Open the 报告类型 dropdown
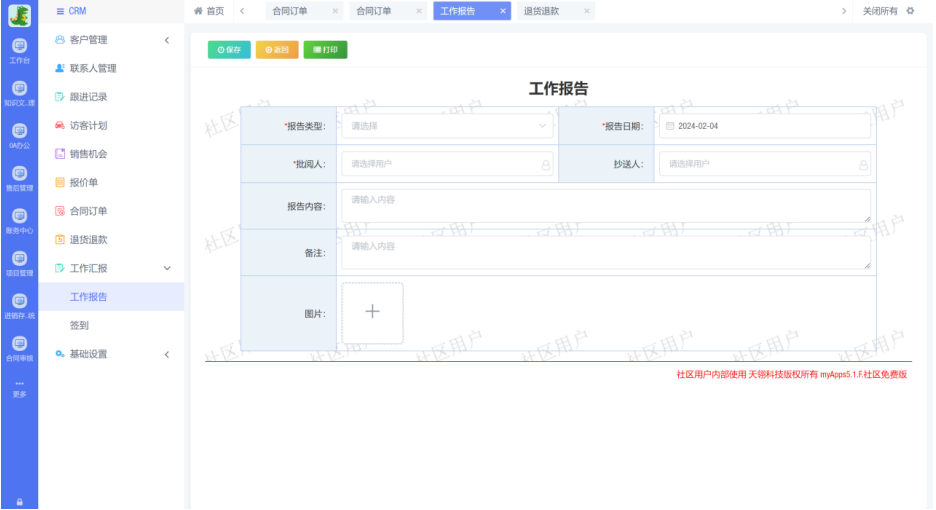936x510 pixels. 447,126
